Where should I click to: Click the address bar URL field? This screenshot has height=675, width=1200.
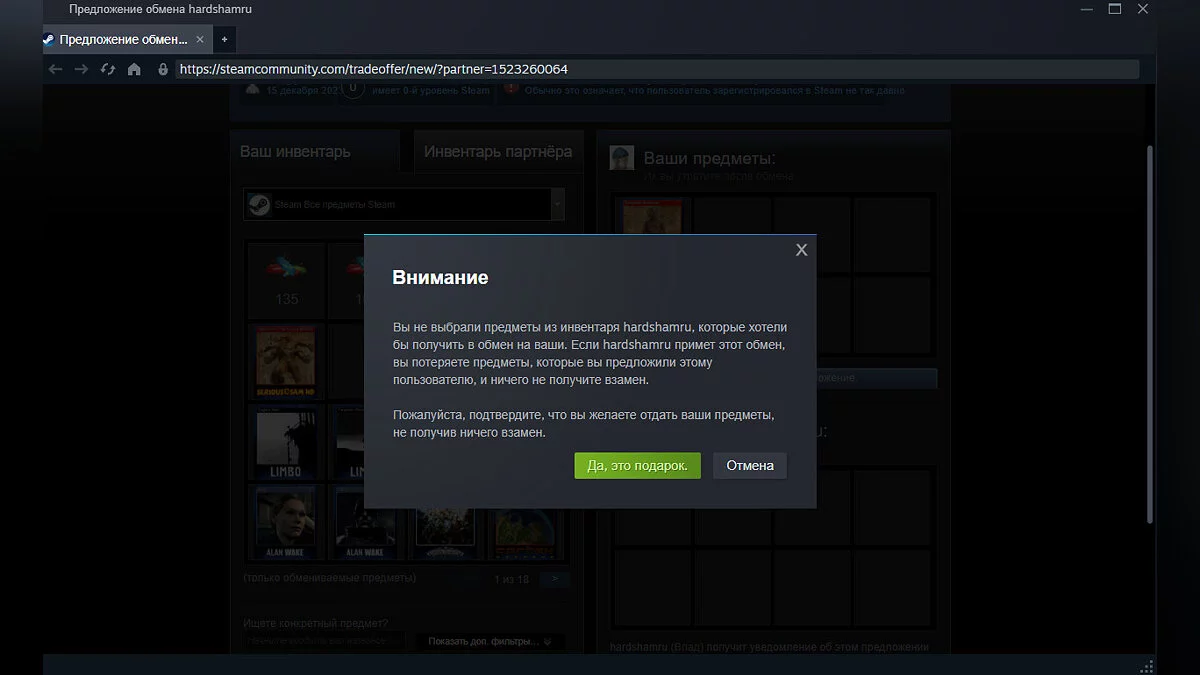point(656,69)
